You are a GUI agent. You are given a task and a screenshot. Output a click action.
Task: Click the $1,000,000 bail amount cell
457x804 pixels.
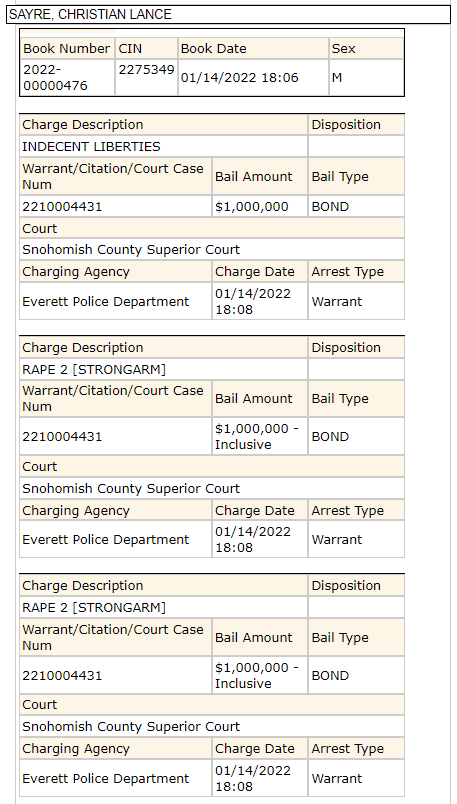(260, 207)
